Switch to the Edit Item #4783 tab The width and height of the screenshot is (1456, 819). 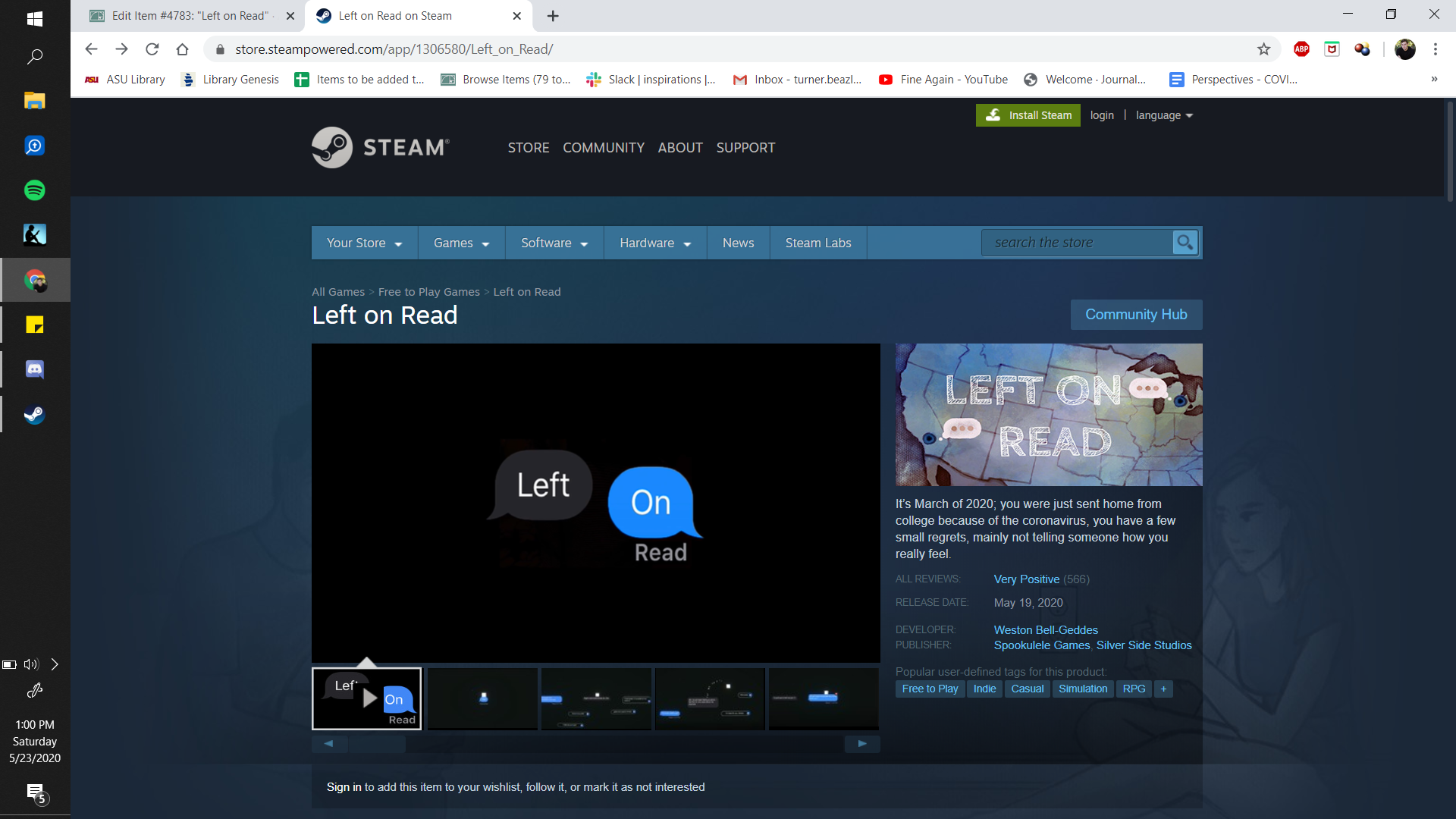pyautogui.click(x=190, y=16)
